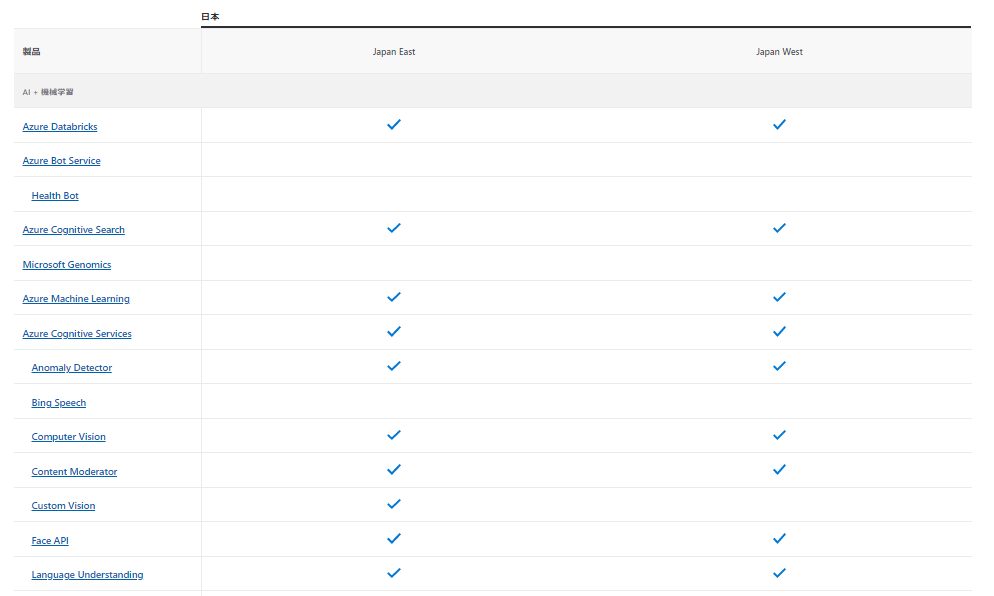Click Azure Machine Learning checkmark under Japan East

pos(394,297)
